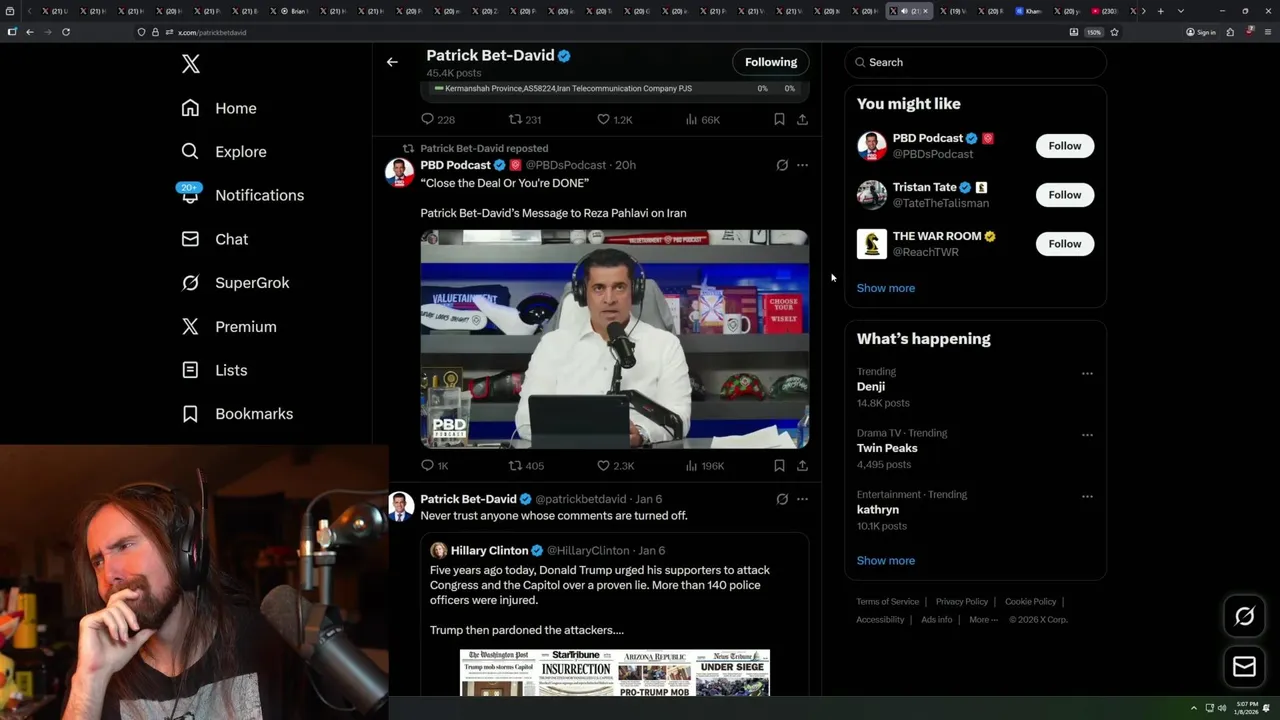Open more options on Jan 6 post
1280x720 pixels.
pos(802,499)
